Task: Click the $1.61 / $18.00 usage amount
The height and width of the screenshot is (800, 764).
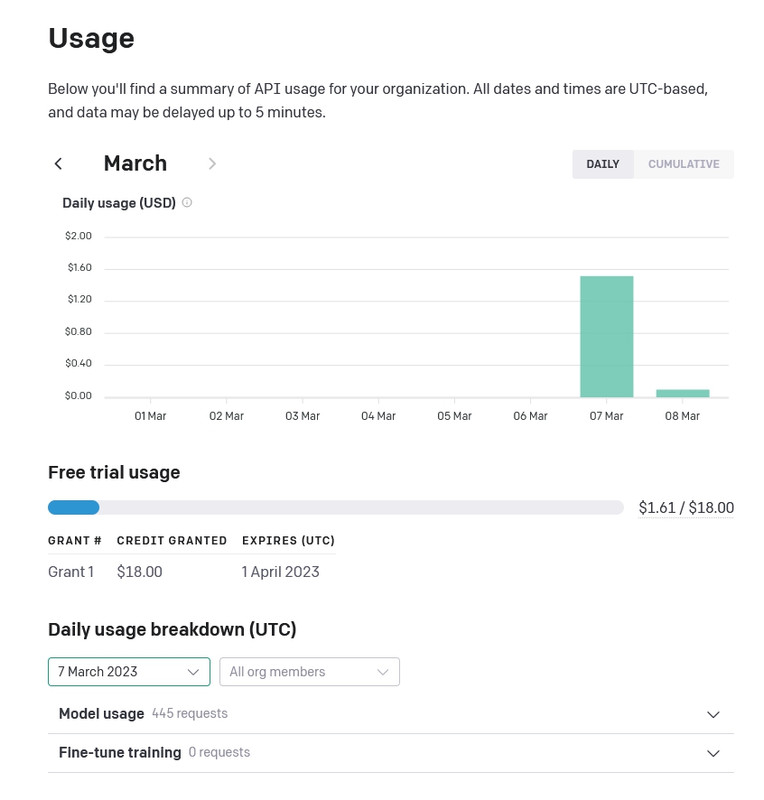Action: point(686,508)
